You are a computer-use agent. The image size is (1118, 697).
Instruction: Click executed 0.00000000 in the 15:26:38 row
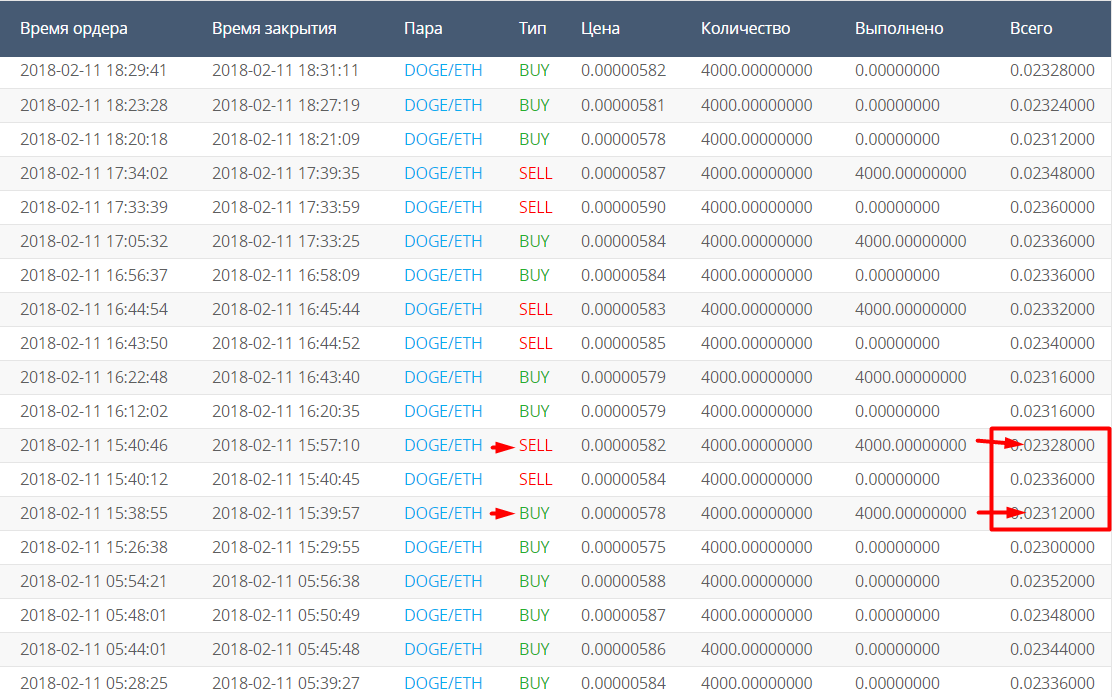click(897, 548)
